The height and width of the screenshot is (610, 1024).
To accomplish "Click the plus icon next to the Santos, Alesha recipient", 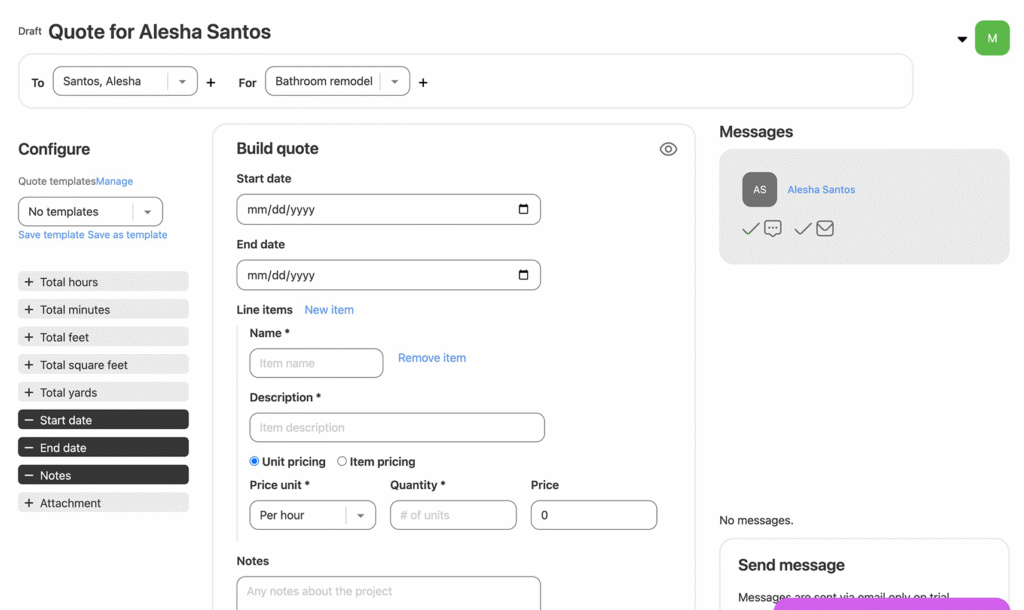I will point(211,83).
